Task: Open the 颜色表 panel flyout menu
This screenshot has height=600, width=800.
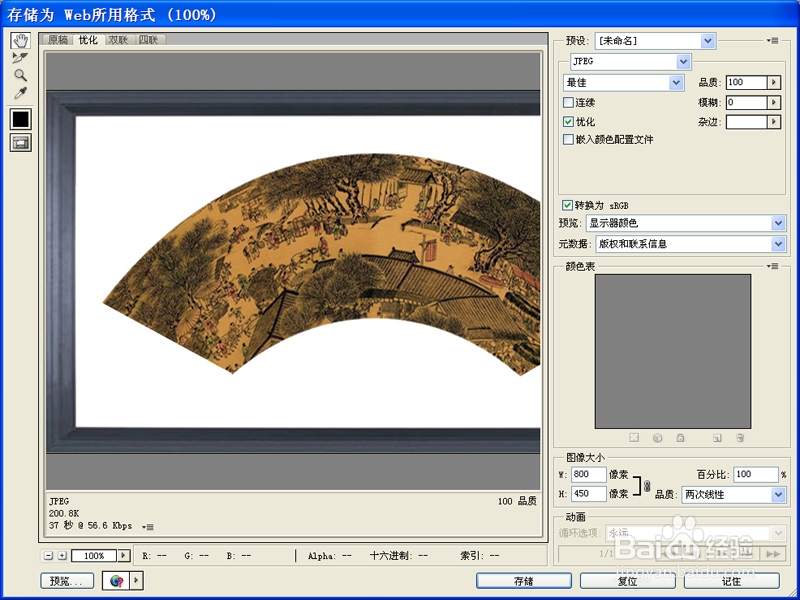Action: tap(773, 266)
